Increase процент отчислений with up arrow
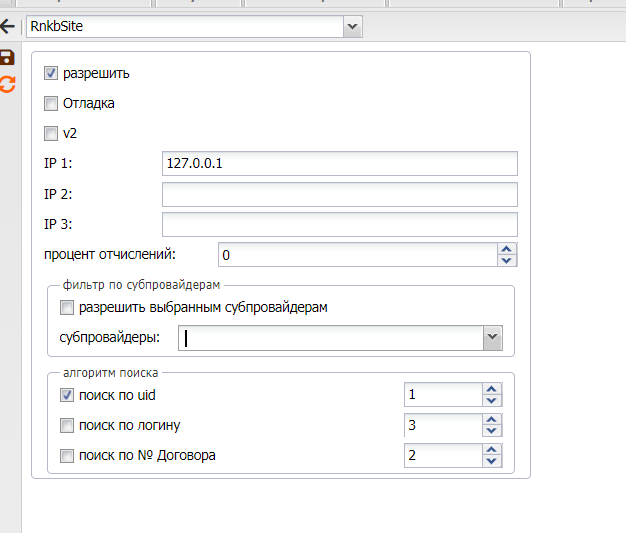This screenshot has height=533, width=626. coord(507,249)
